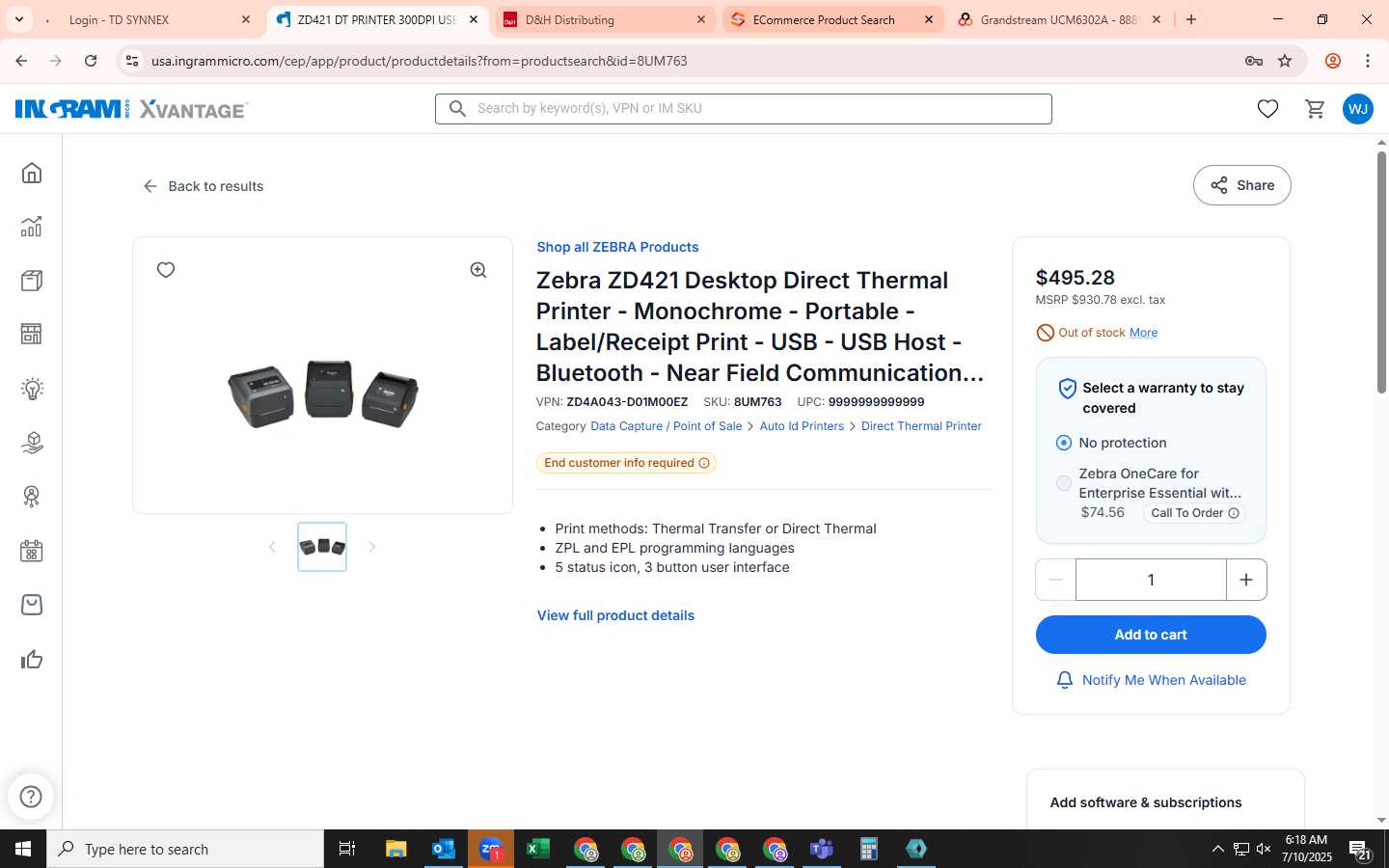Open Outlook from the taskbar
Image resolution: width=1389 pixels, height=868 pixels.
[444, 849]
